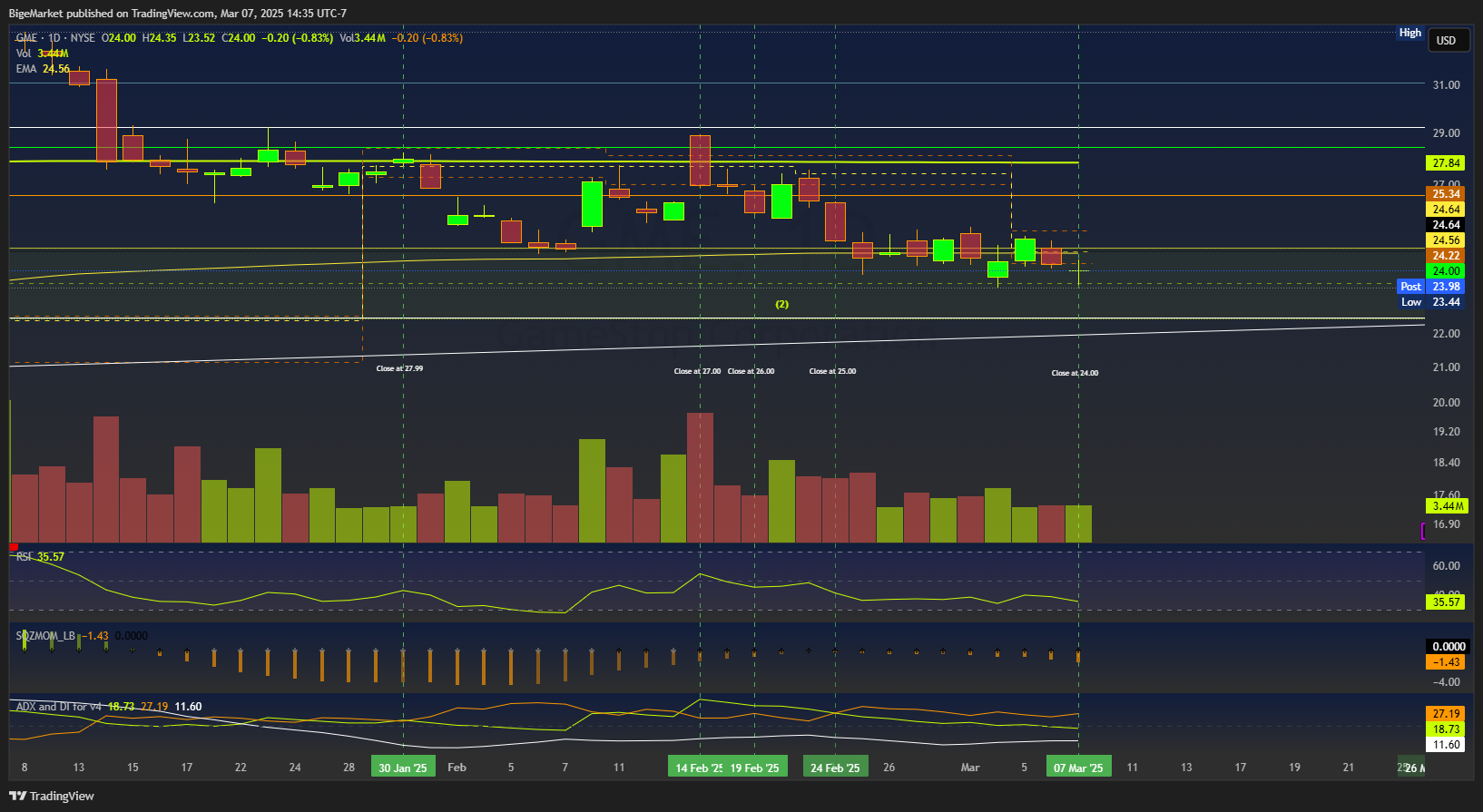Click the lime 18.73 ADX axis label
The width and height of the screenshot is (1483, 812).
coord(1446,729)
